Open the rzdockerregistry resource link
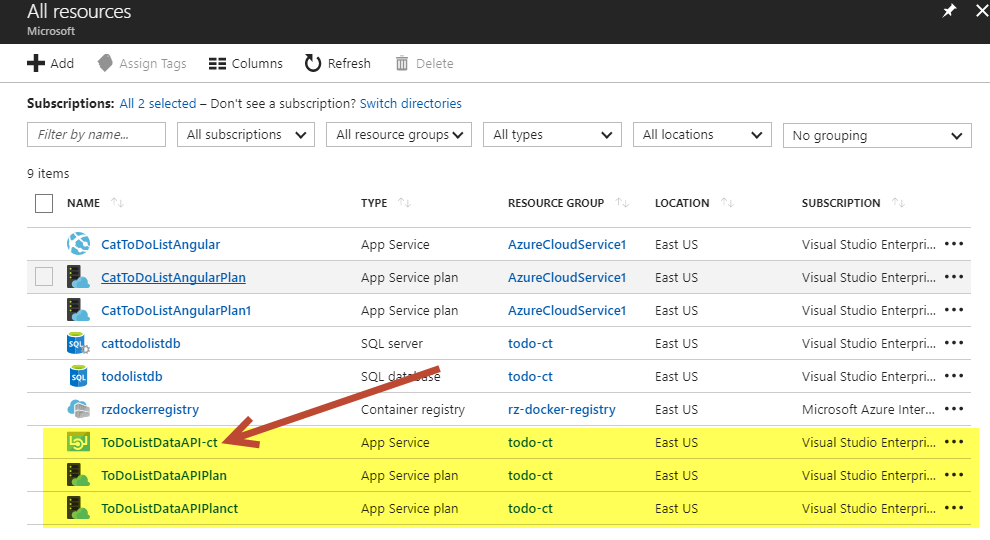This screenshot has height=540, width=990. point(150,409)
